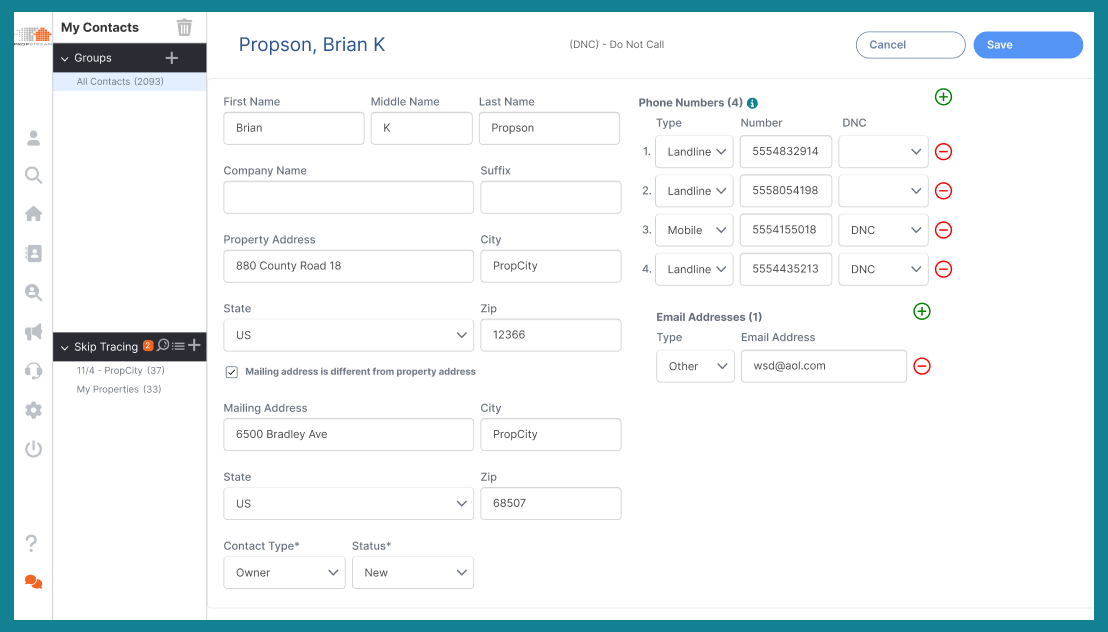Viewport: 1108px width, 632px height.
Task: Open the Home dashboard icon
Action: pos(33,213)
